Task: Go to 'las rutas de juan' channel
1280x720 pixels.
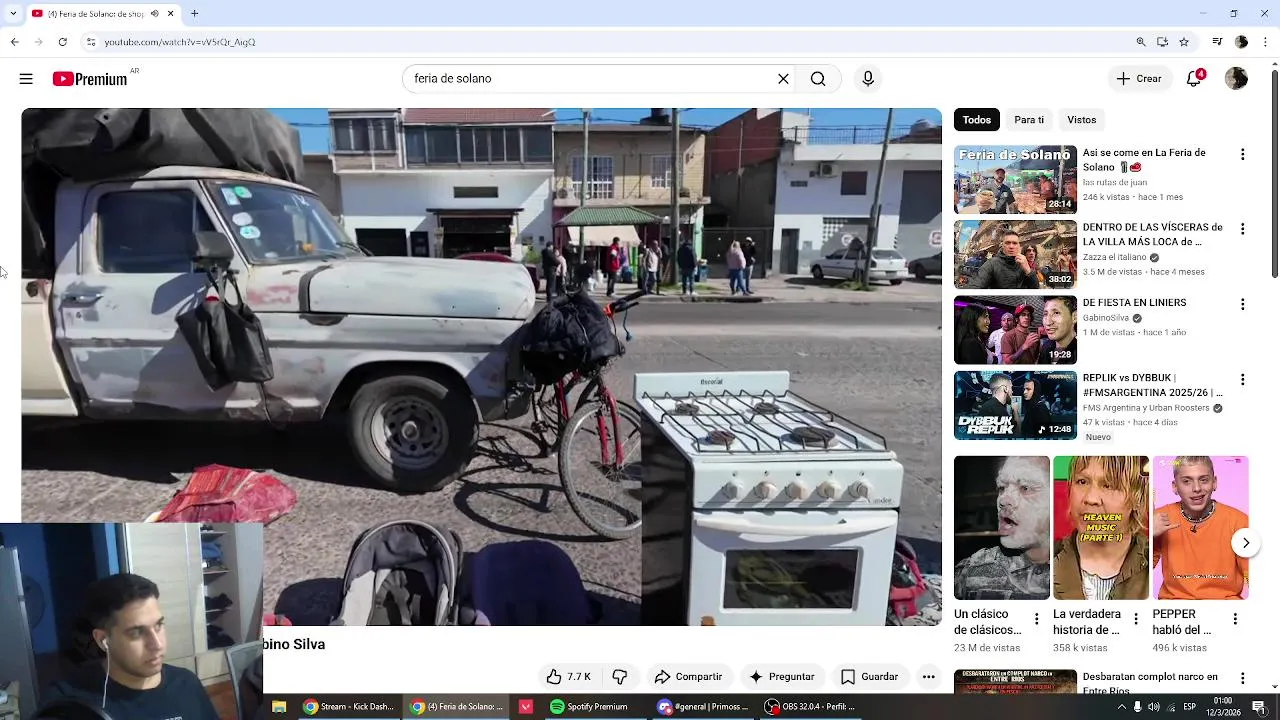Action: (x=1115, y=183)
